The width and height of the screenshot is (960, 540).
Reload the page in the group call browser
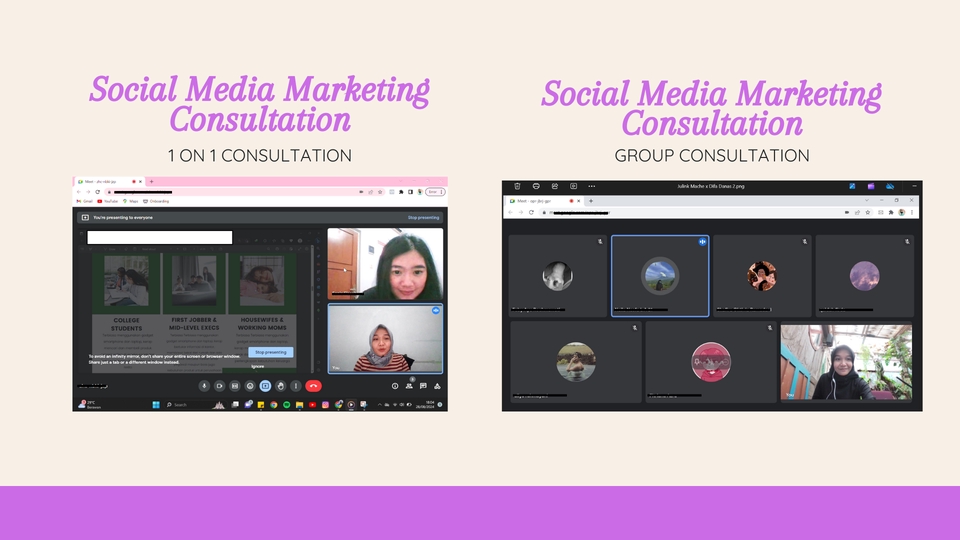531,212
